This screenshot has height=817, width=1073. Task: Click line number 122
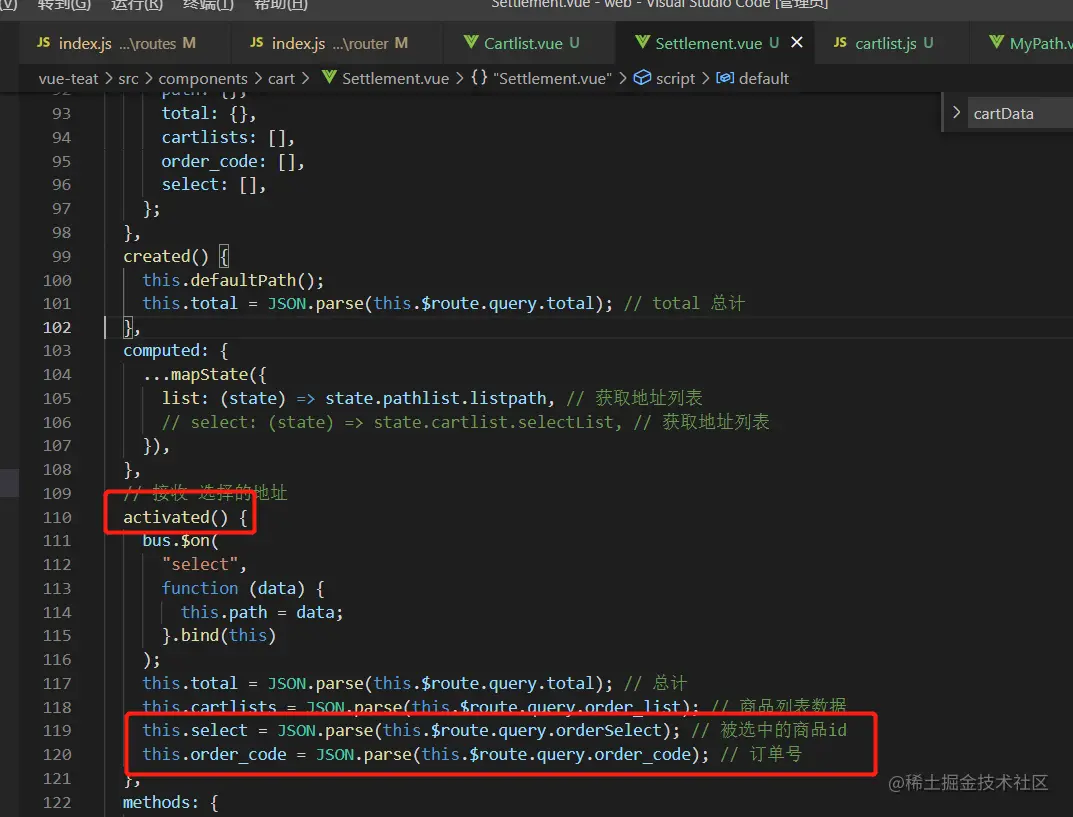click(57, 802)
